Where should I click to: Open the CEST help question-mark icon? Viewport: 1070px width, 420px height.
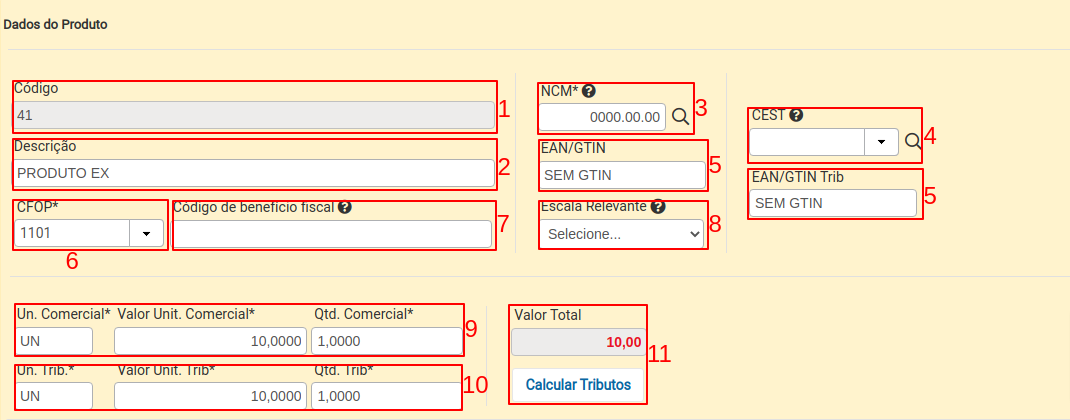point(796,115)
